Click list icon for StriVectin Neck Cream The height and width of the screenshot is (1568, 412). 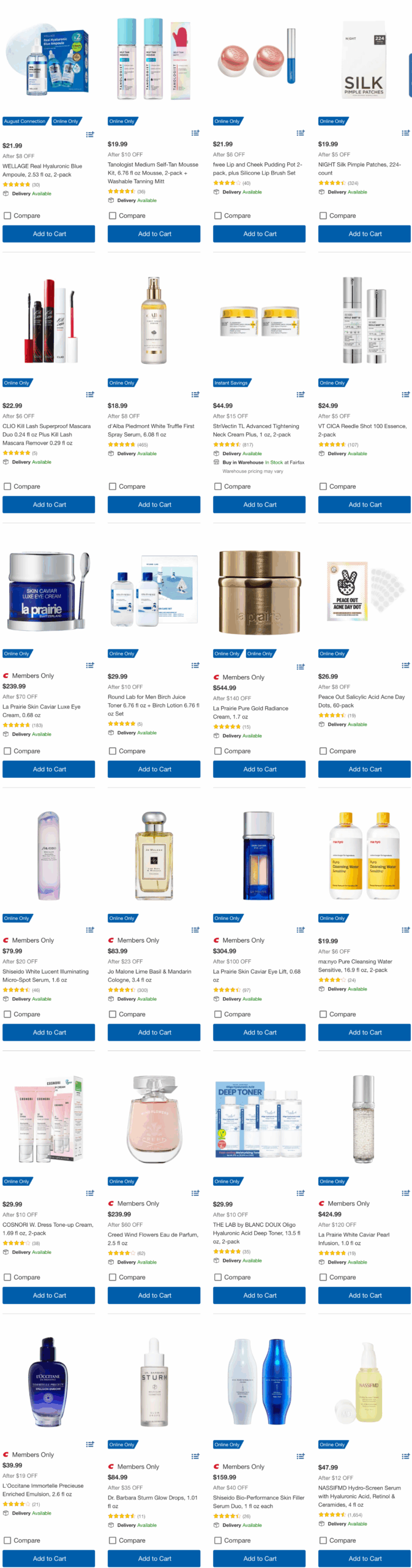pyautogui.click(x=301, y=394)
